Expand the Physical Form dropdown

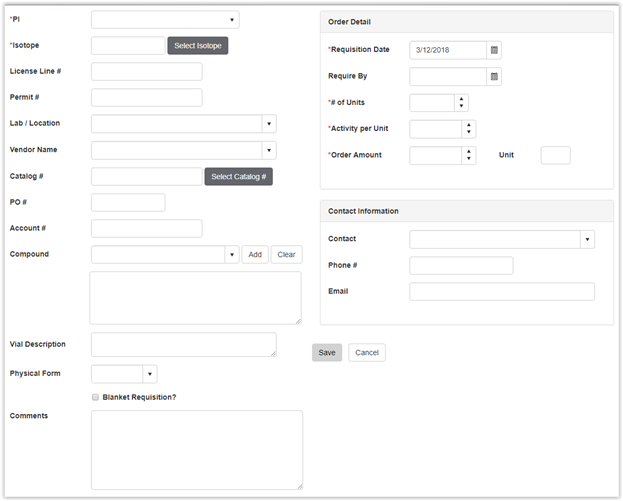coord(150,374)
